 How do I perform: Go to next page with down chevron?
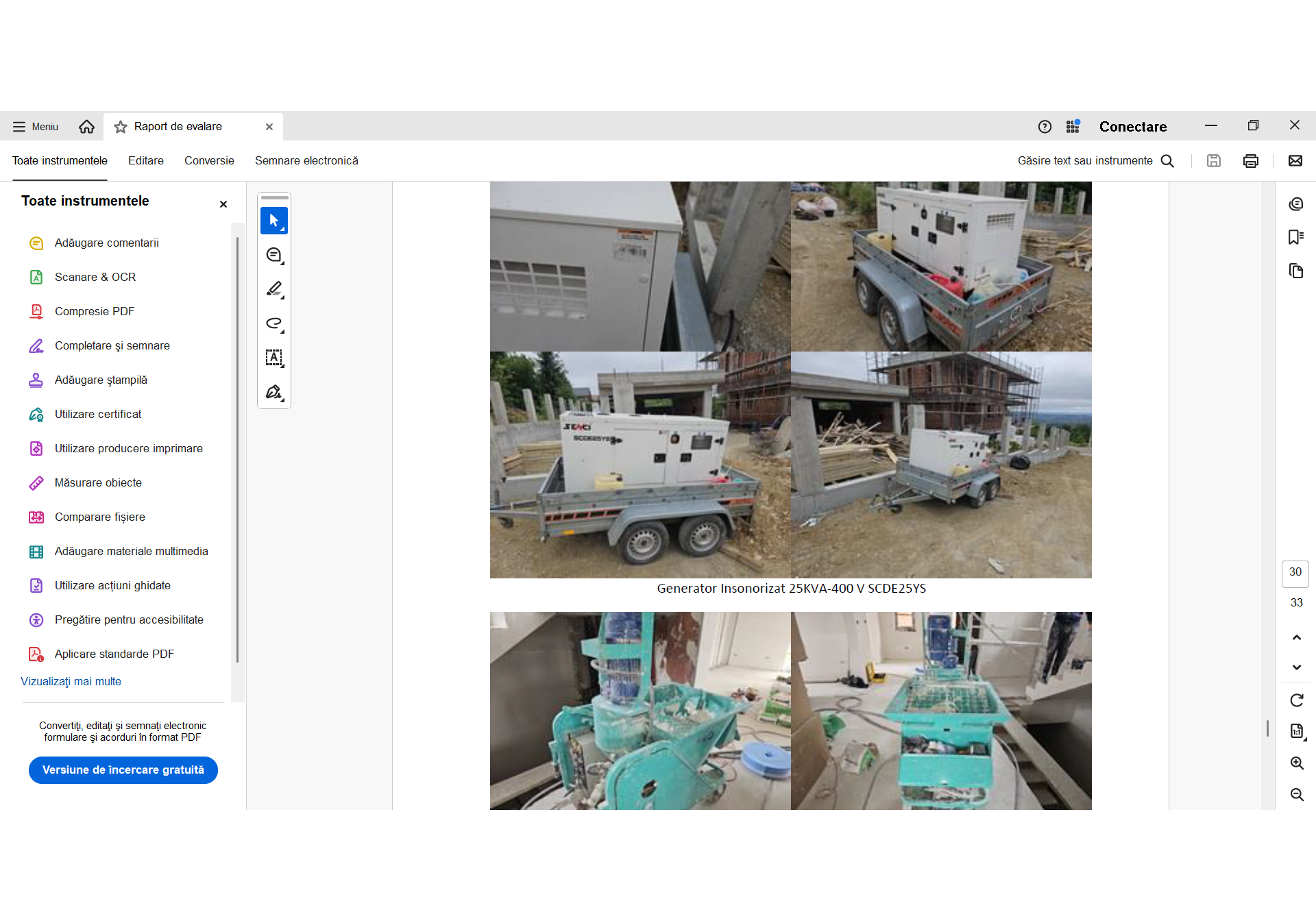1296,667
